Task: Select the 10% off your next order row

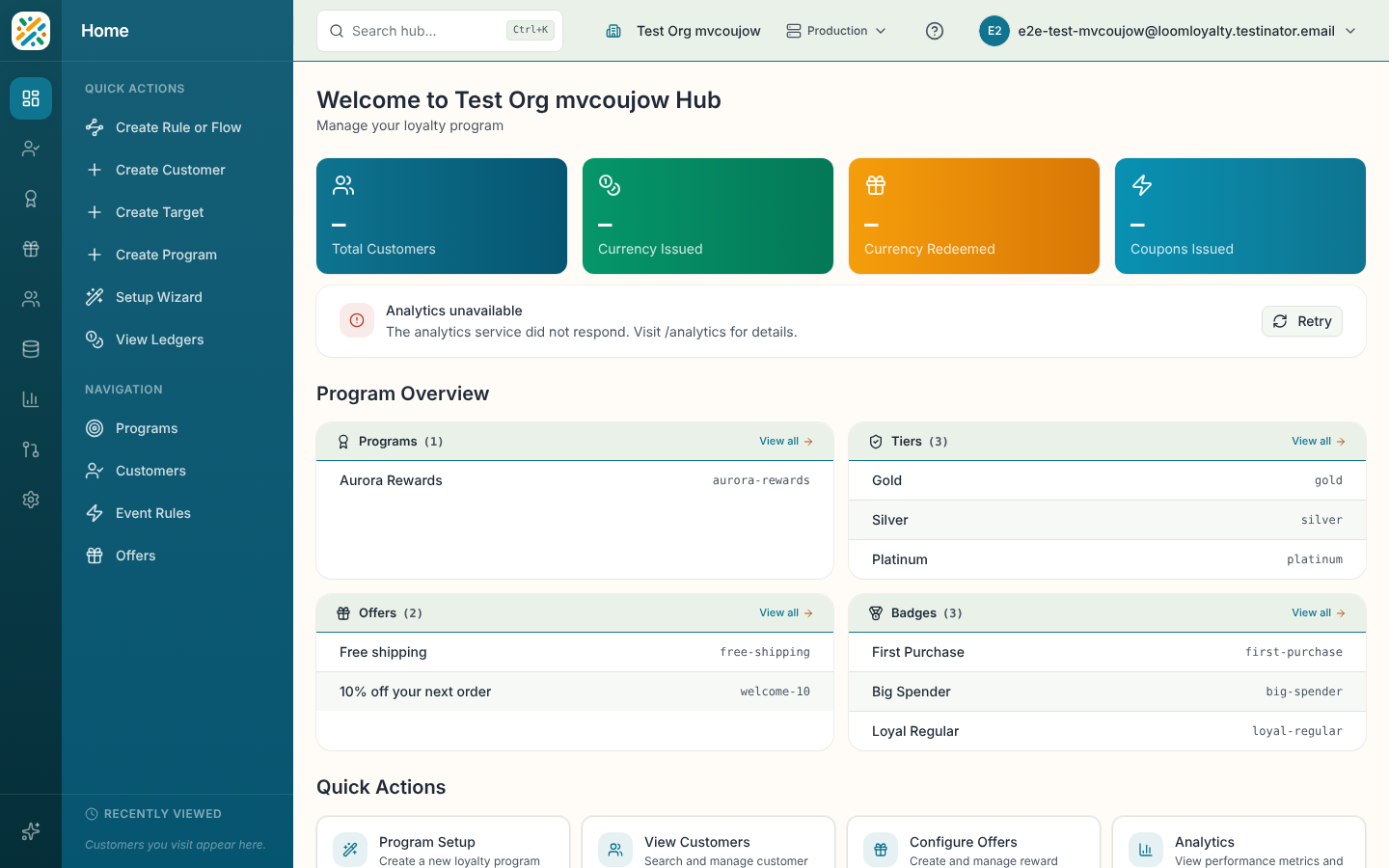Action: tap(575, 692)
